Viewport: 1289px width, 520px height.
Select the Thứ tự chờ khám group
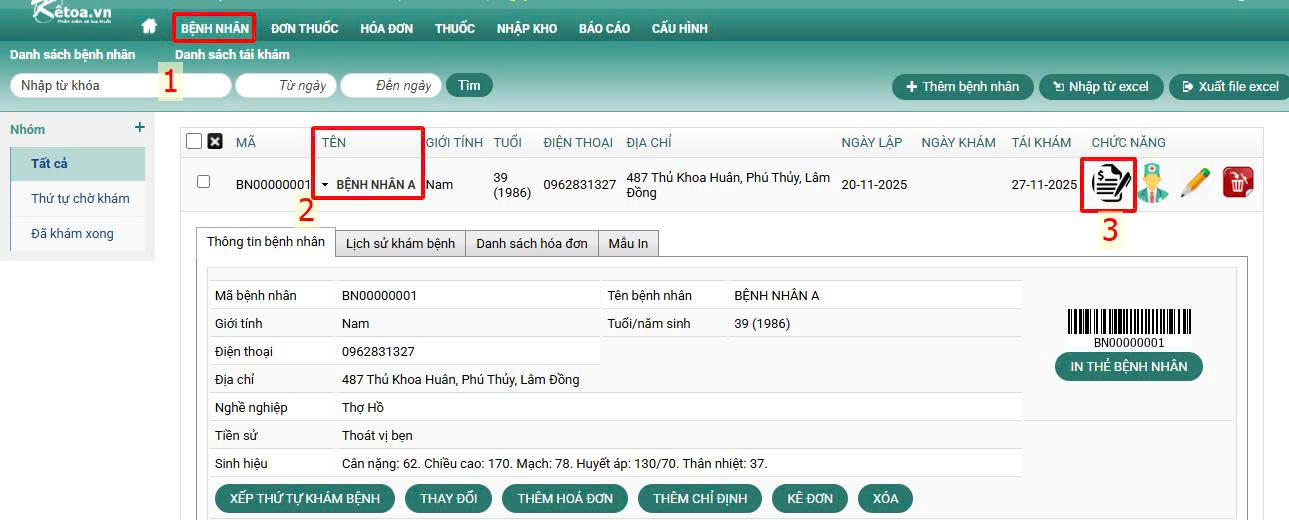tap(80, 198)
